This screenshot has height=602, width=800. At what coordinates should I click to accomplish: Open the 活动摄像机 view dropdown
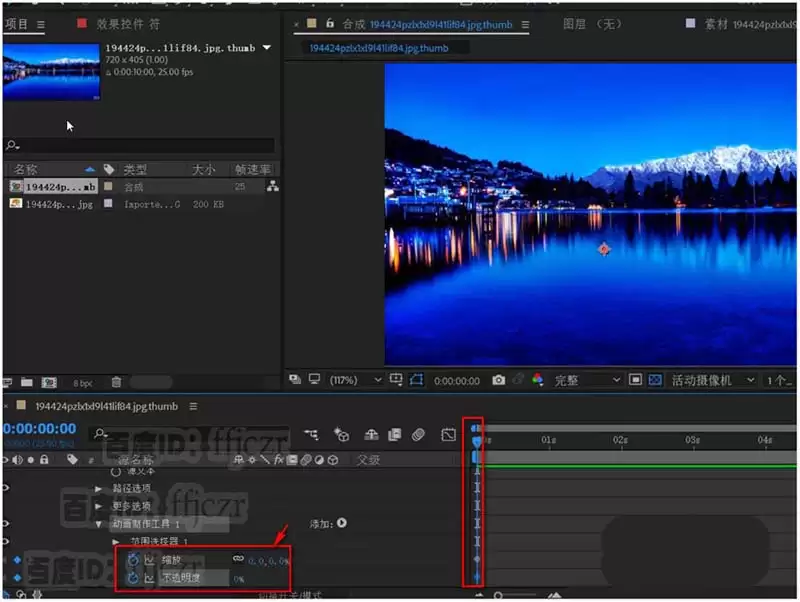[713, 380]
